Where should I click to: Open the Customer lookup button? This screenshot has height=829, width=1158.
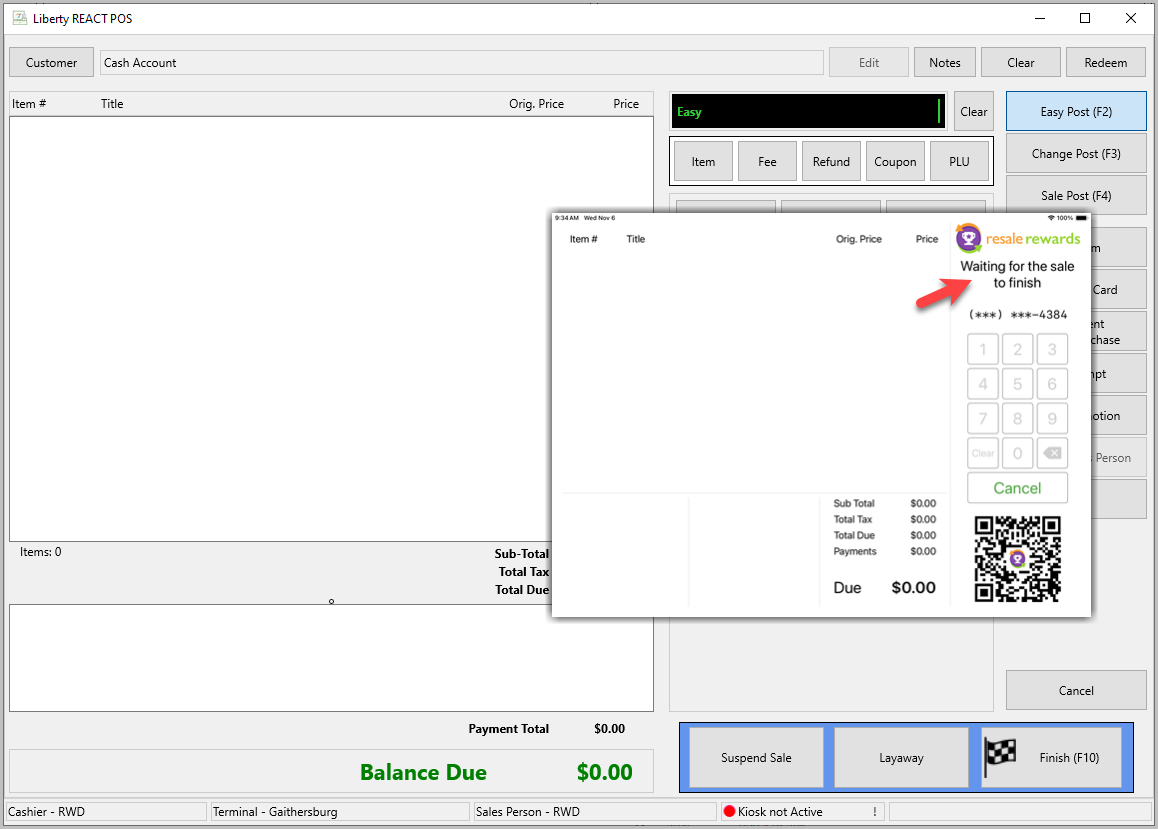51,63
